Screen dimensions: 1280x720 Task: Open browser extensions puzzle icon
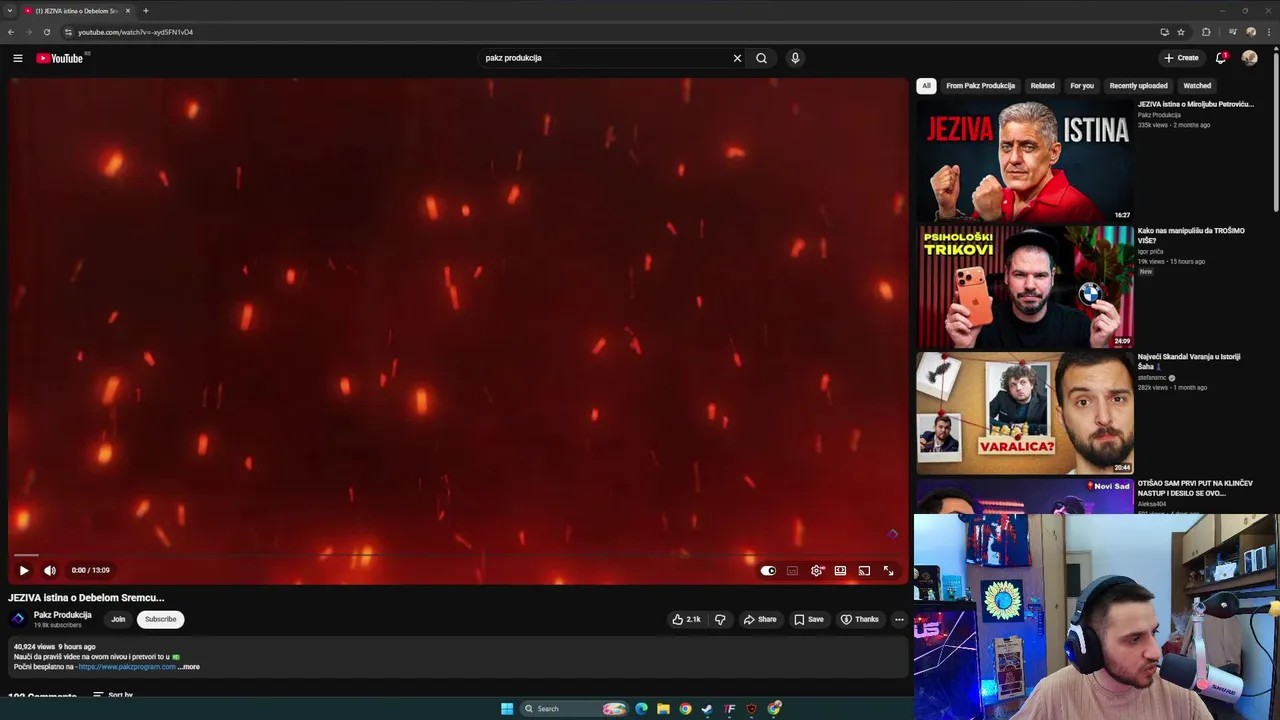[x=1206, y=32]
